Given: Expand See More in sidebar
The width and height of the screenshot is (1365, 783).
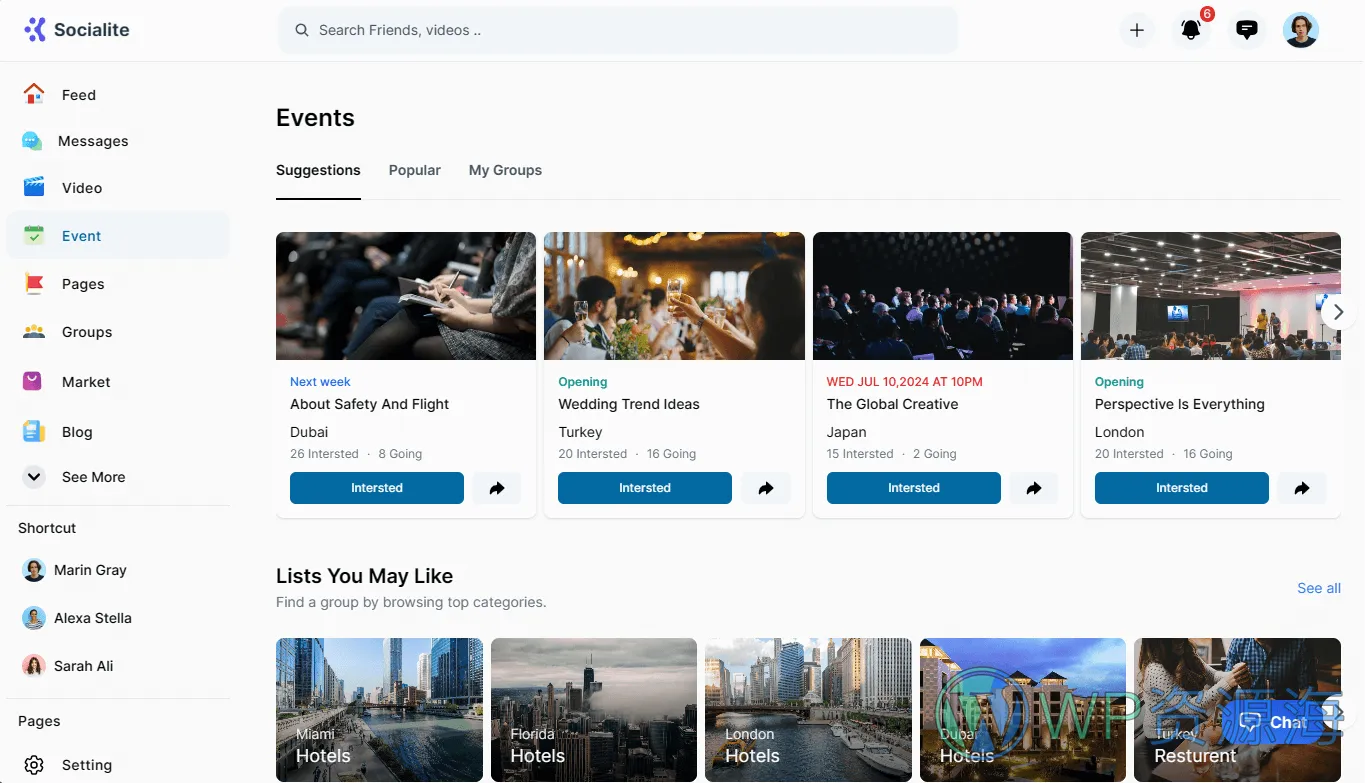Looking at the screenshot, I should 93,477.
